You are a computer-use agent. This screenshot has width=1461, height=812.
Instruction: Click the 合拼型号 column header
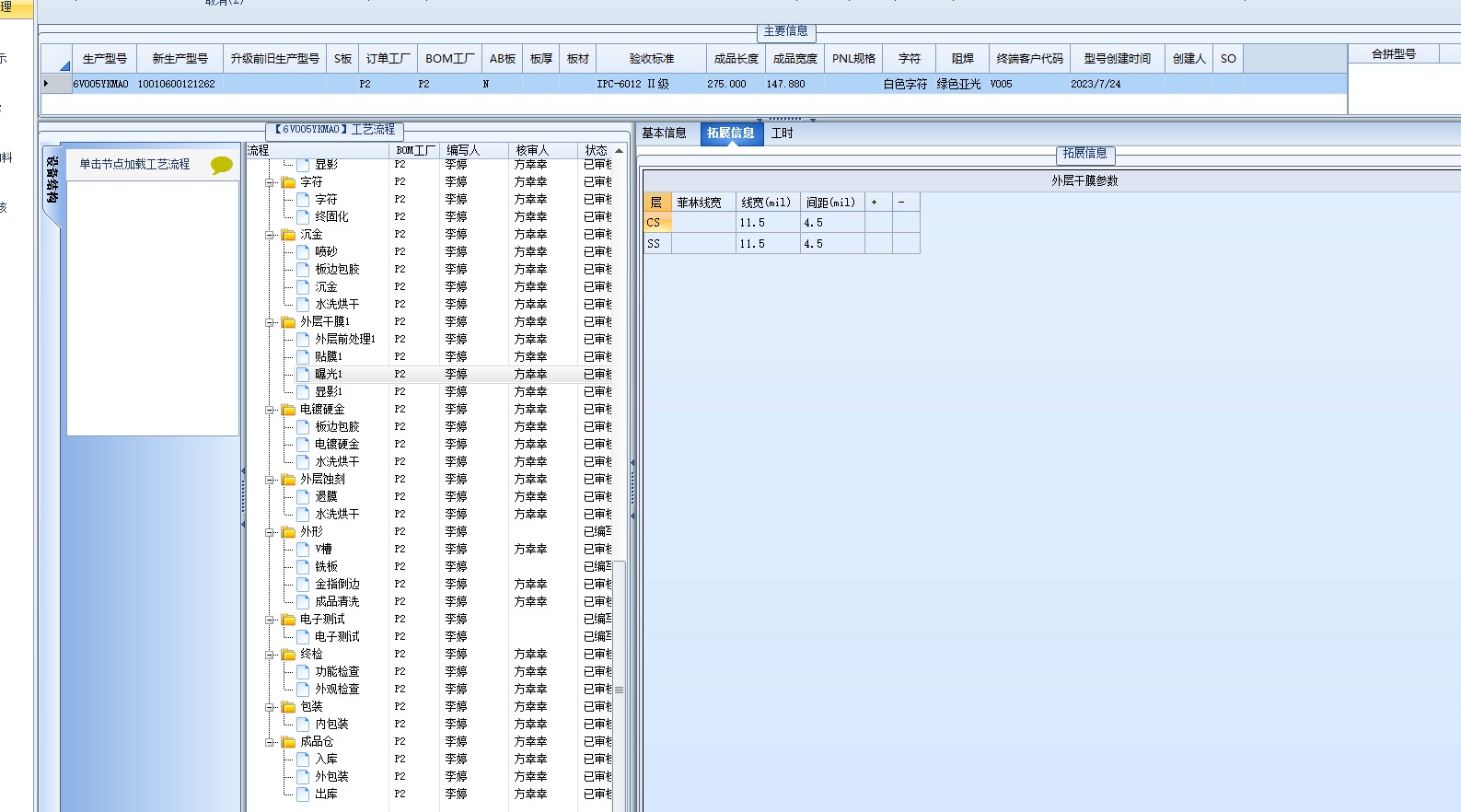1394,54
